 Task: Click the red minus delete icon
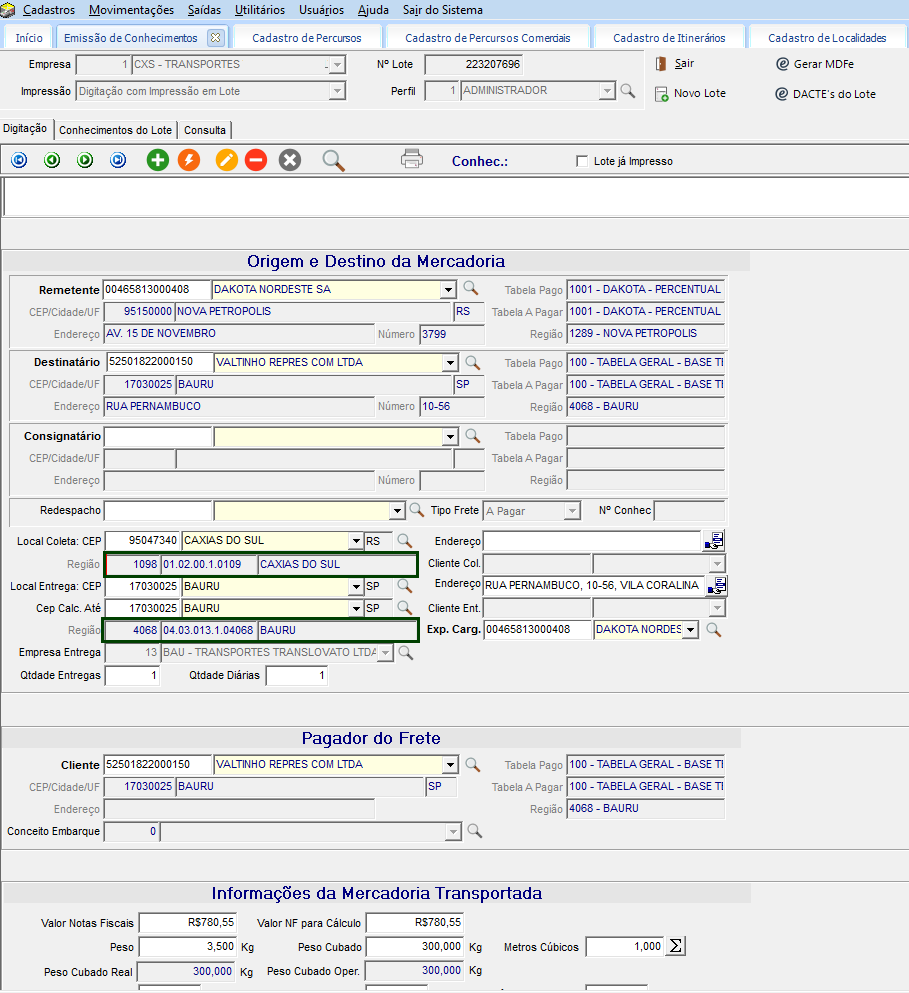[x=256, y=160]
